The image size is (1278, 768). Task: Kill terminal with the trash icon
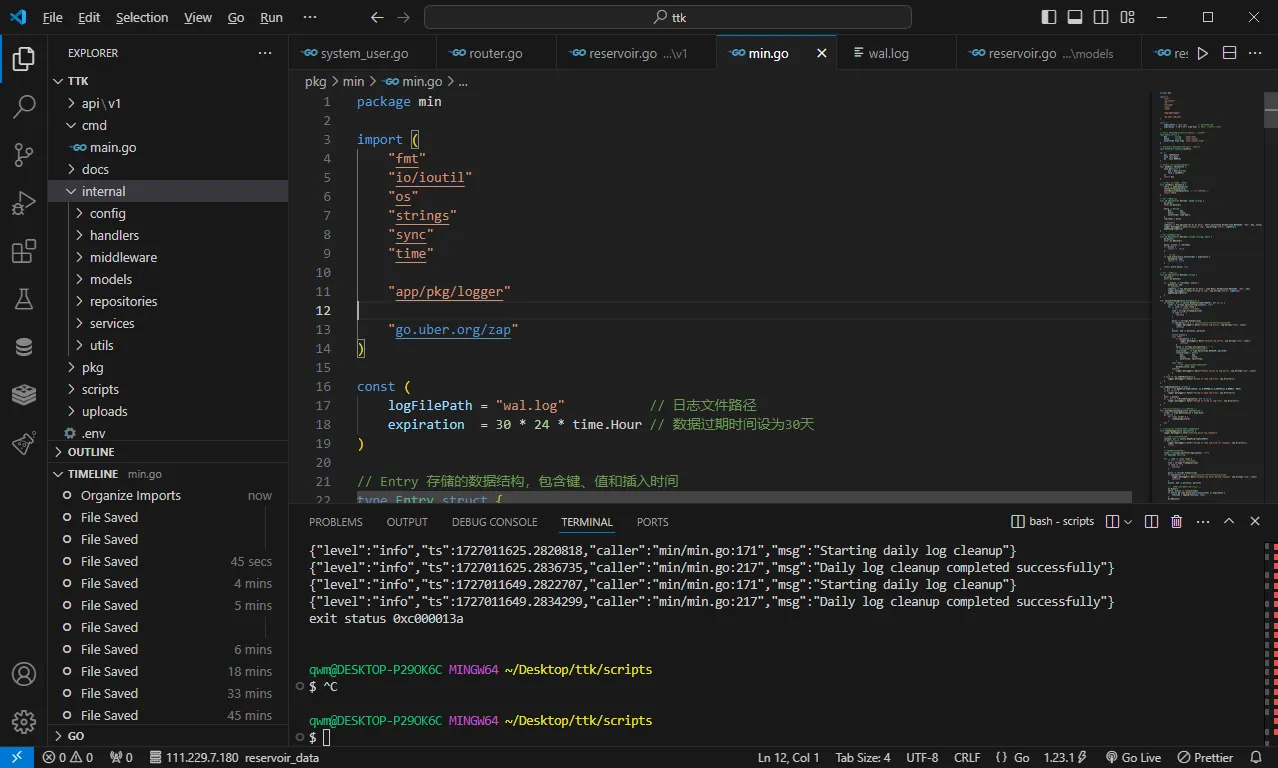pos(1176,521)
